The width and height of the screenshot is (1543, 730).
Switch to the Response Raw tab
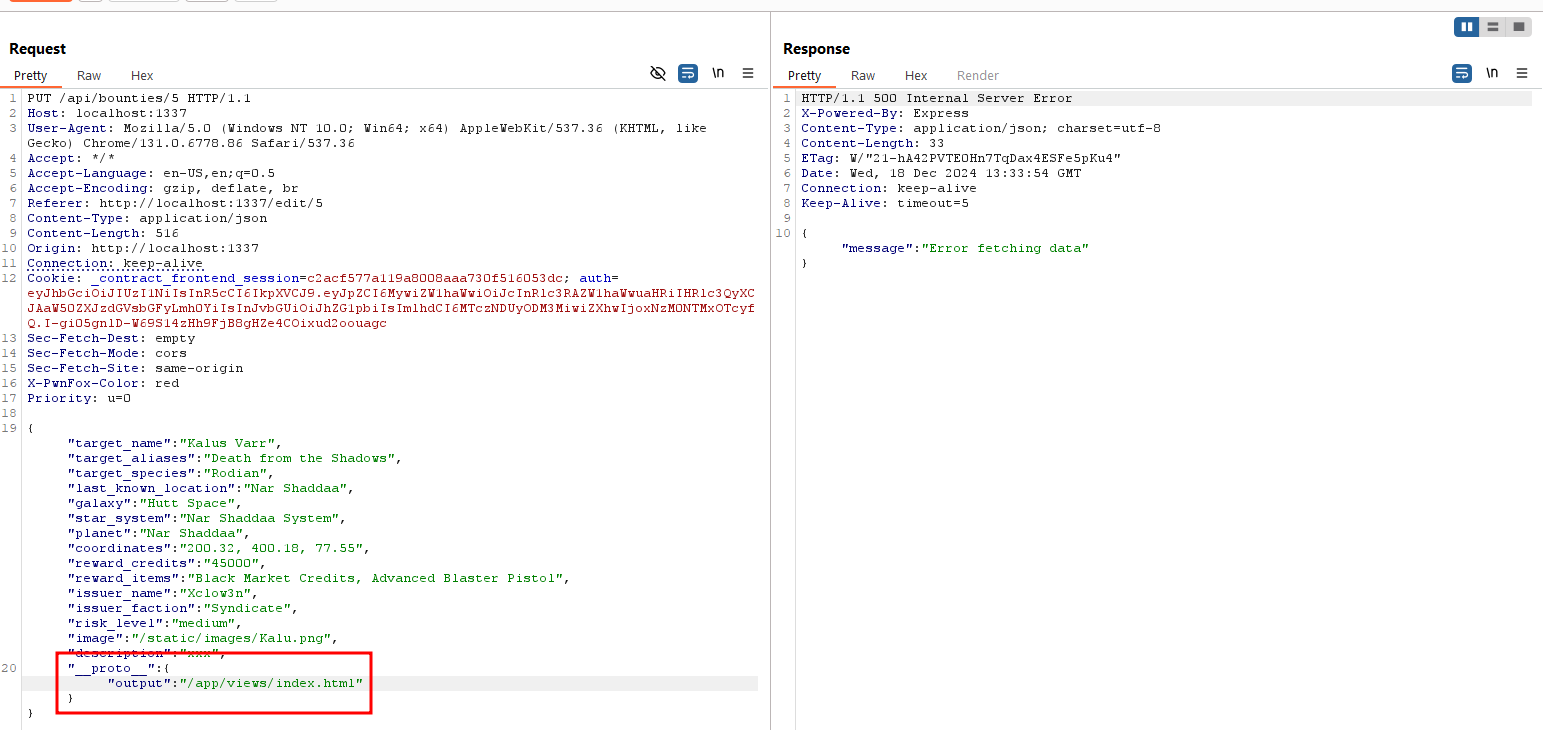(863, 76)
